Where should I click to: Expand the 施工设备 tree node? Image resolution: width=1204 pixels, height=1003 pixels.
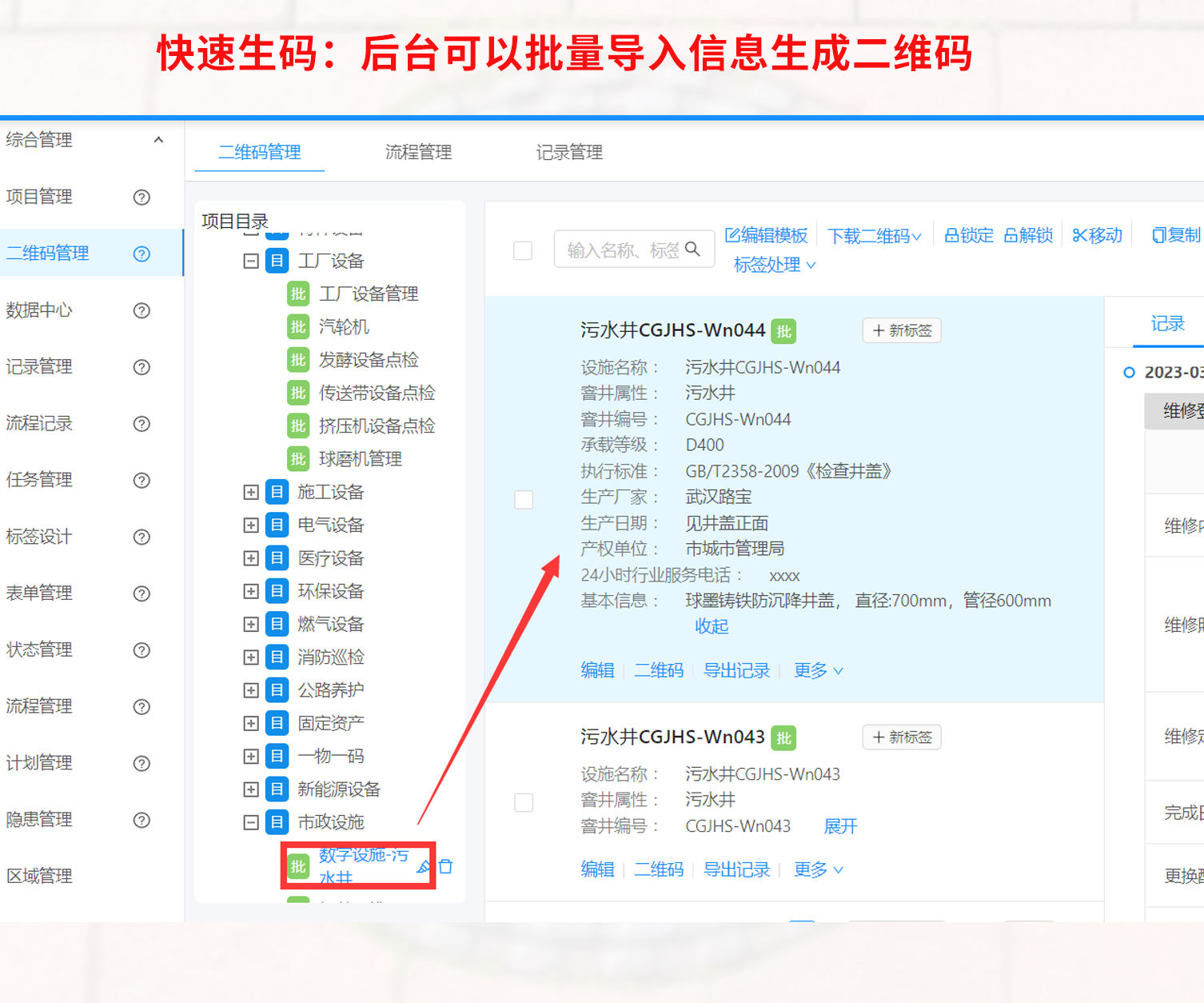tap(250, 492)
